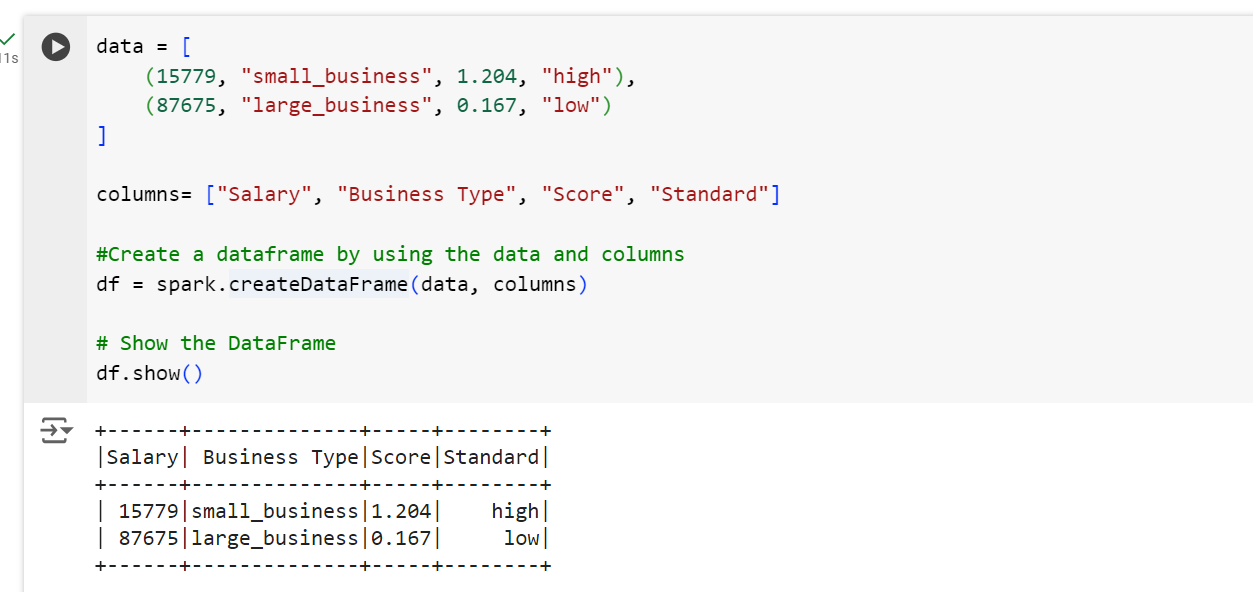Click the Score value 1.204 in the output
Screen dimensions: 1253x592
[400, 511]
